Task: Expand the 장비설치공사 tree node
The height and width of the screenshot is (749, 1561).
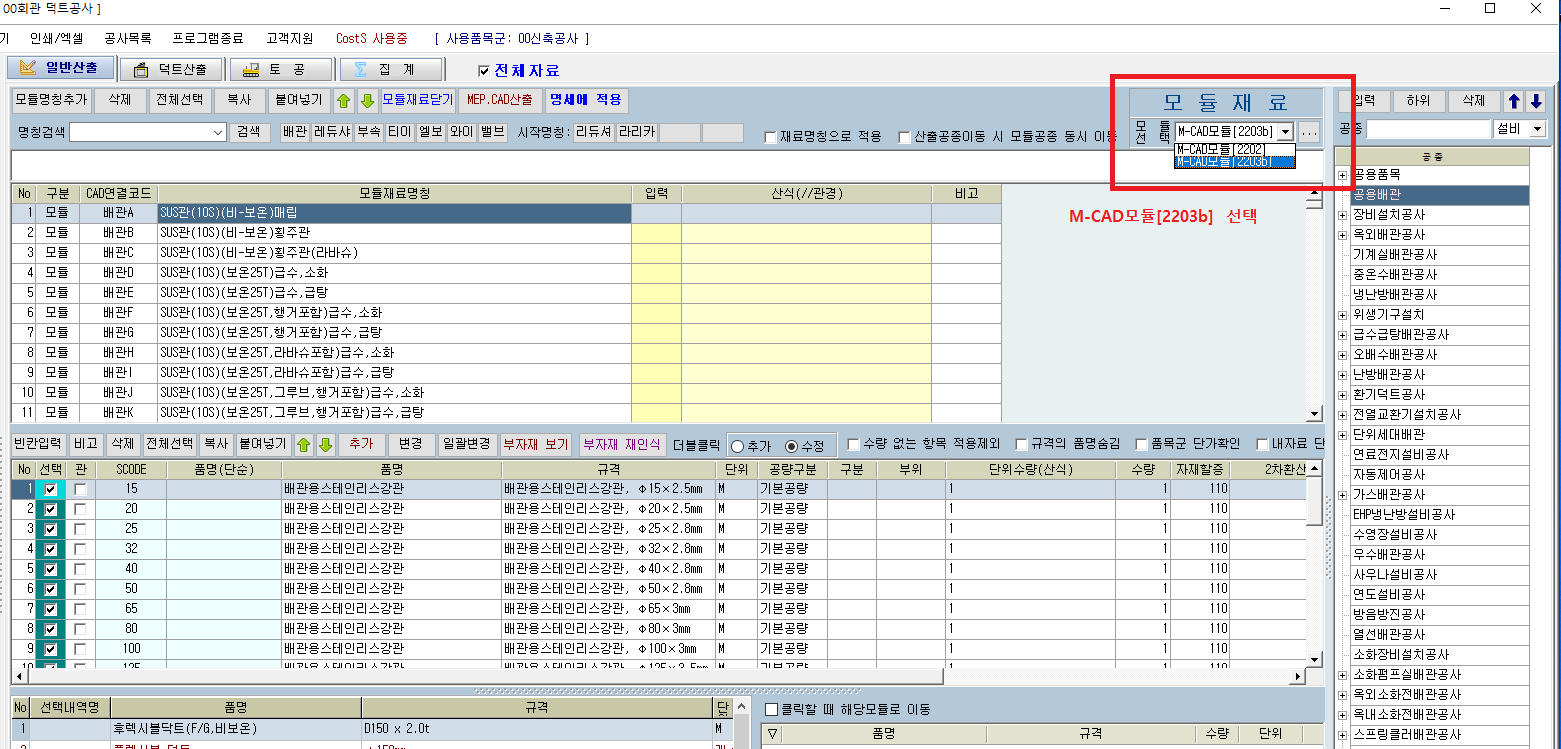Action: coord(1342,215)
